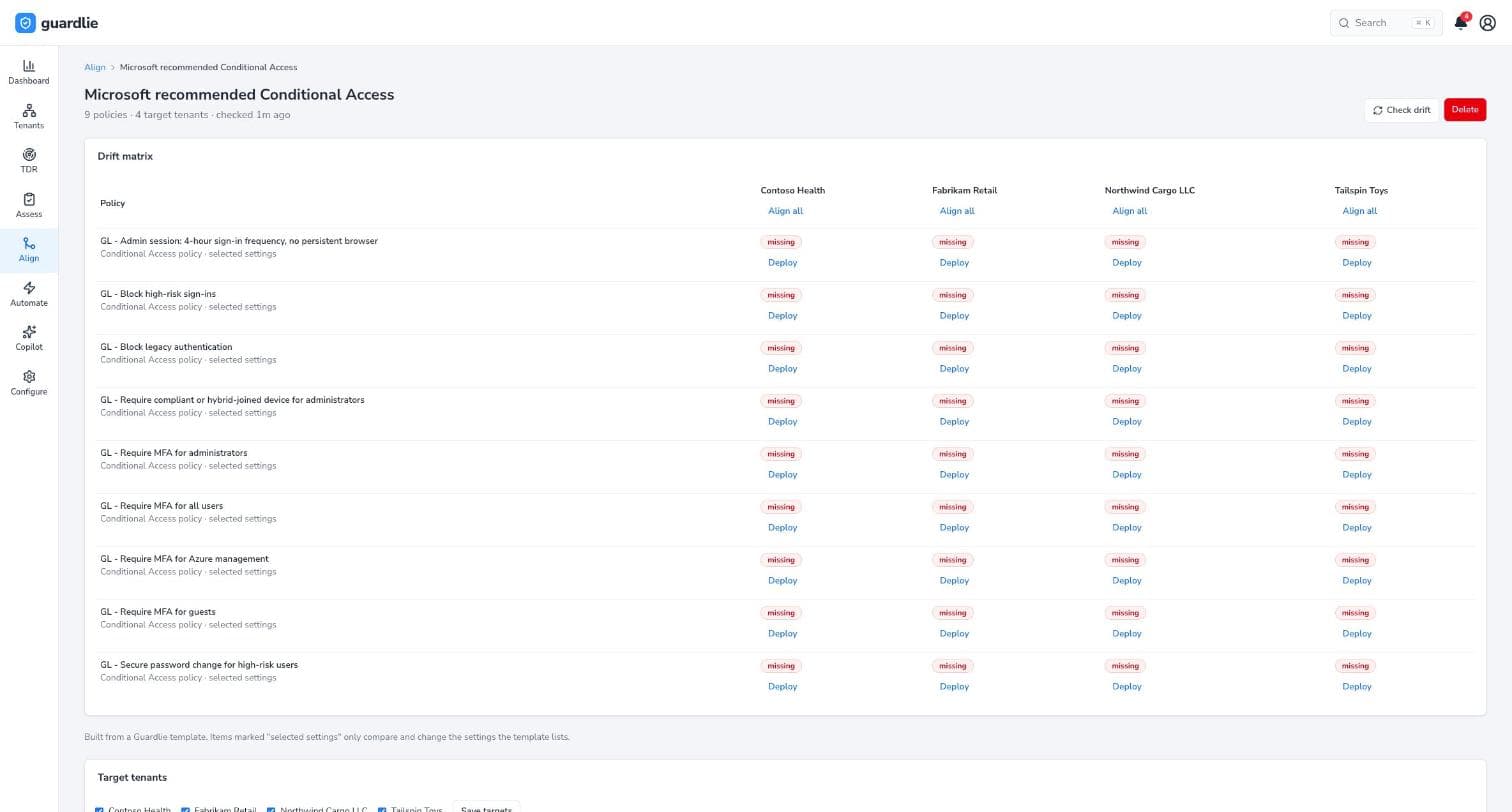Image resolution: width=1512 pixels, height=812 pixels.
Task: Click Align all under Northwind Cargo LLC
Action: pos(1129,211)
